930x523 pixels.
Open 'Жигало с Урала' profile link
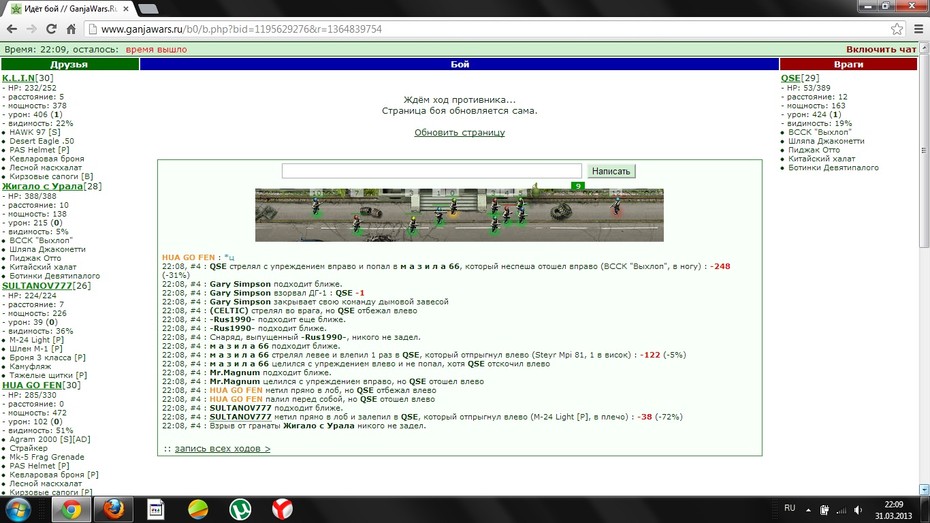[x=43, y=186]
